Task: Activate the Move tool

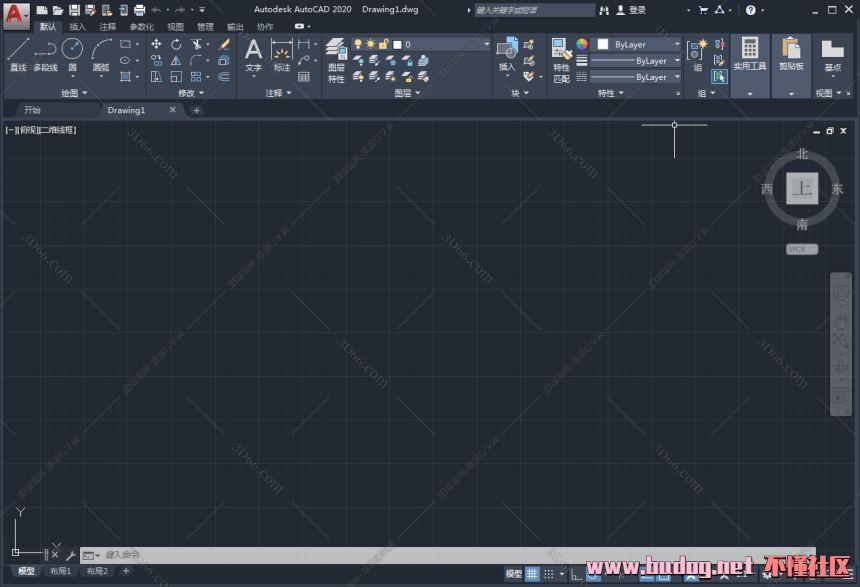Action: click(x=156, y=44)
